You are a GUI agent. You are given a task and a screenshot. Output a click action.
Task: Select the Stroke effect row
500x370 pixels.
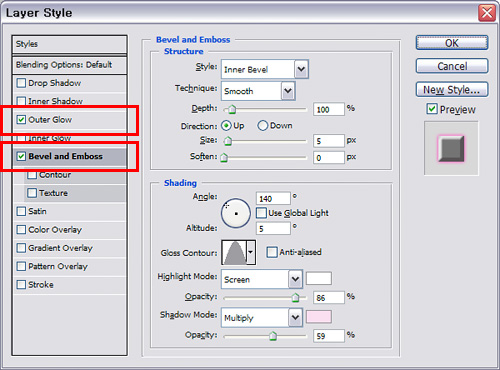pyautogui.click(x=69, y=285)
